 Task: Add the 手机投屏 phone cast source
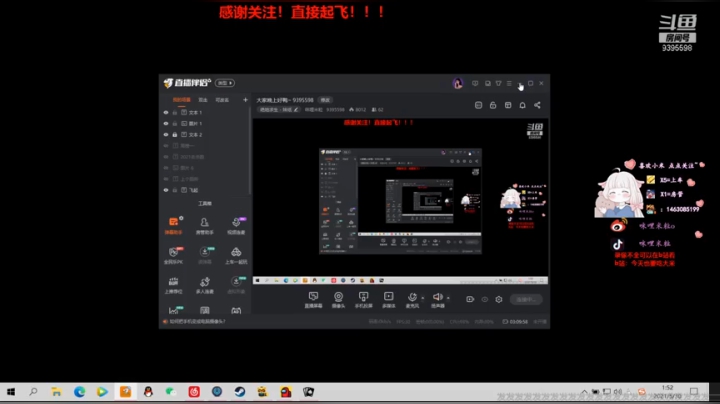(364, 300)
